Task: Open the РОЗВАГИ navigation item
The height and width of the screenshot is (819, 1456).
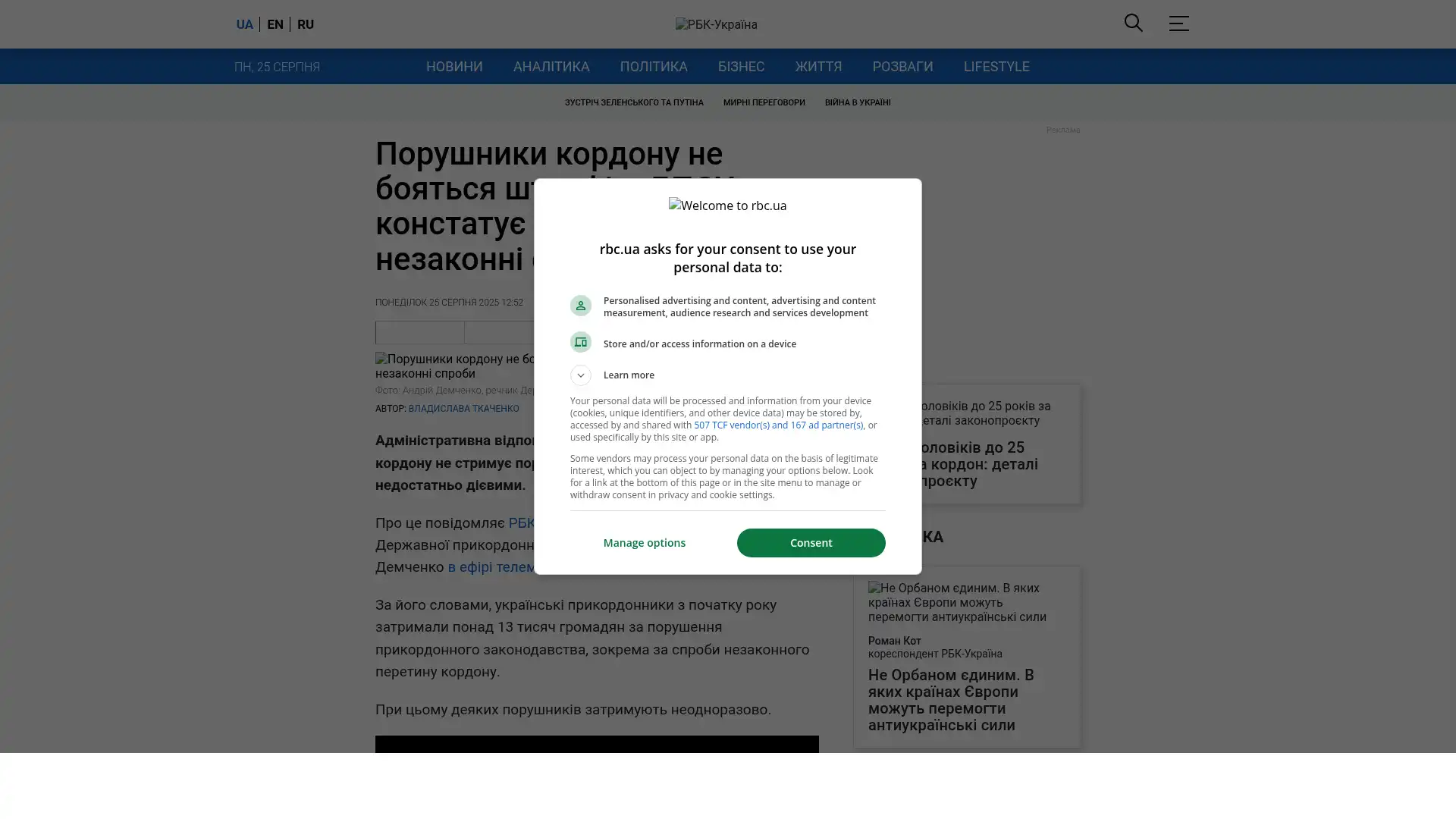Action: tap(902, 67)
